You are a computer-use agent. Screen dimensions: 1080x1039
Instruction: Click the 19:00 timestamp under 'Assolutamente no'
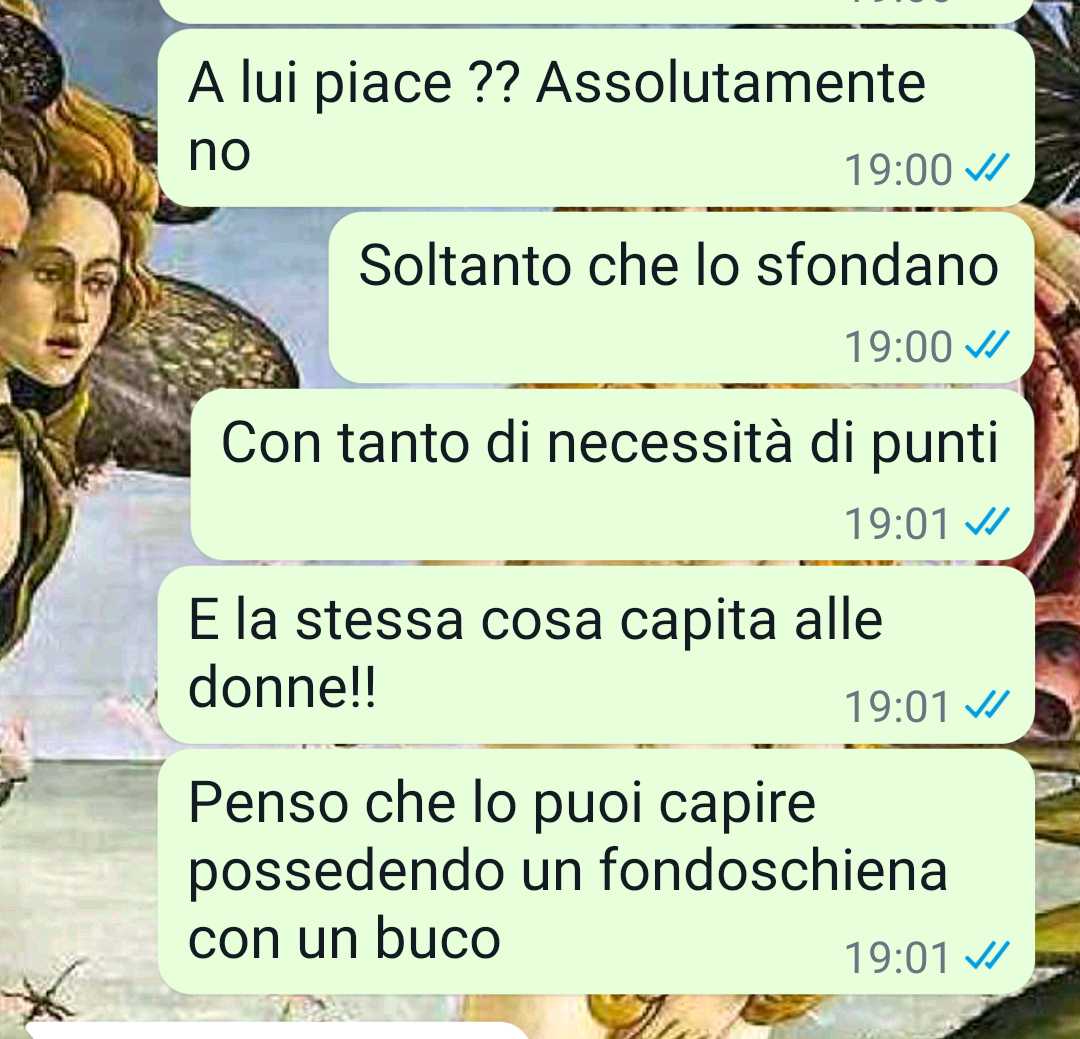[898, 169]
